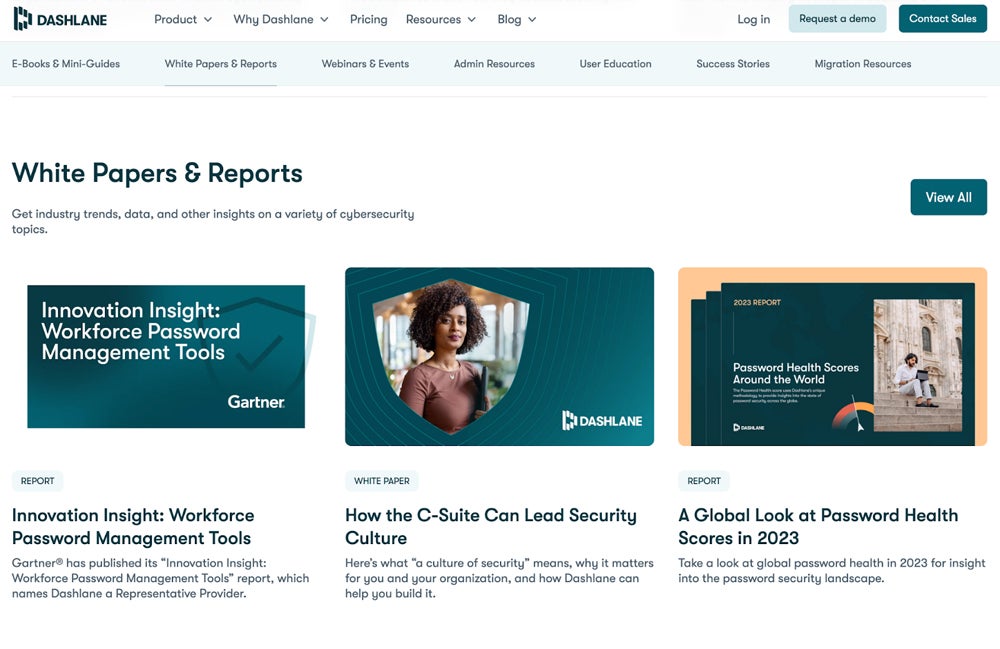The width and height of the screenshot is (1000, 649).
Task: Open the Why Dashlane dropdown
Action: point(280,19)
